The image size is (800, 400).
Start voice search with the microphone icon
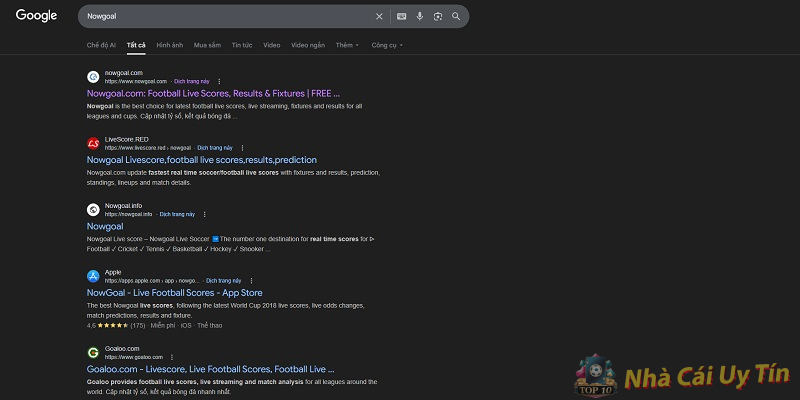pos(420,16)
